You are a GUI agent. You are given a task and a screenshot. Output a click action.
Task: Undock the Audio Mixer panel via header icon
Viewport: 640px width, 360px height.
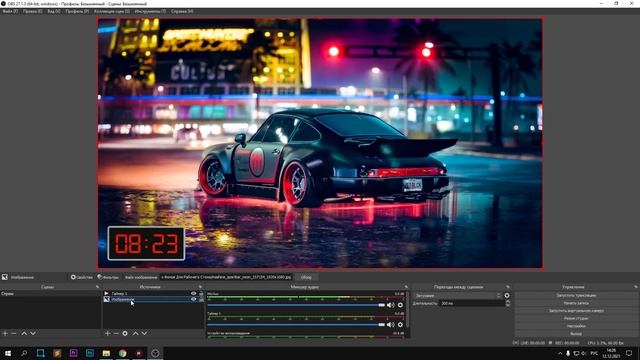406,287
